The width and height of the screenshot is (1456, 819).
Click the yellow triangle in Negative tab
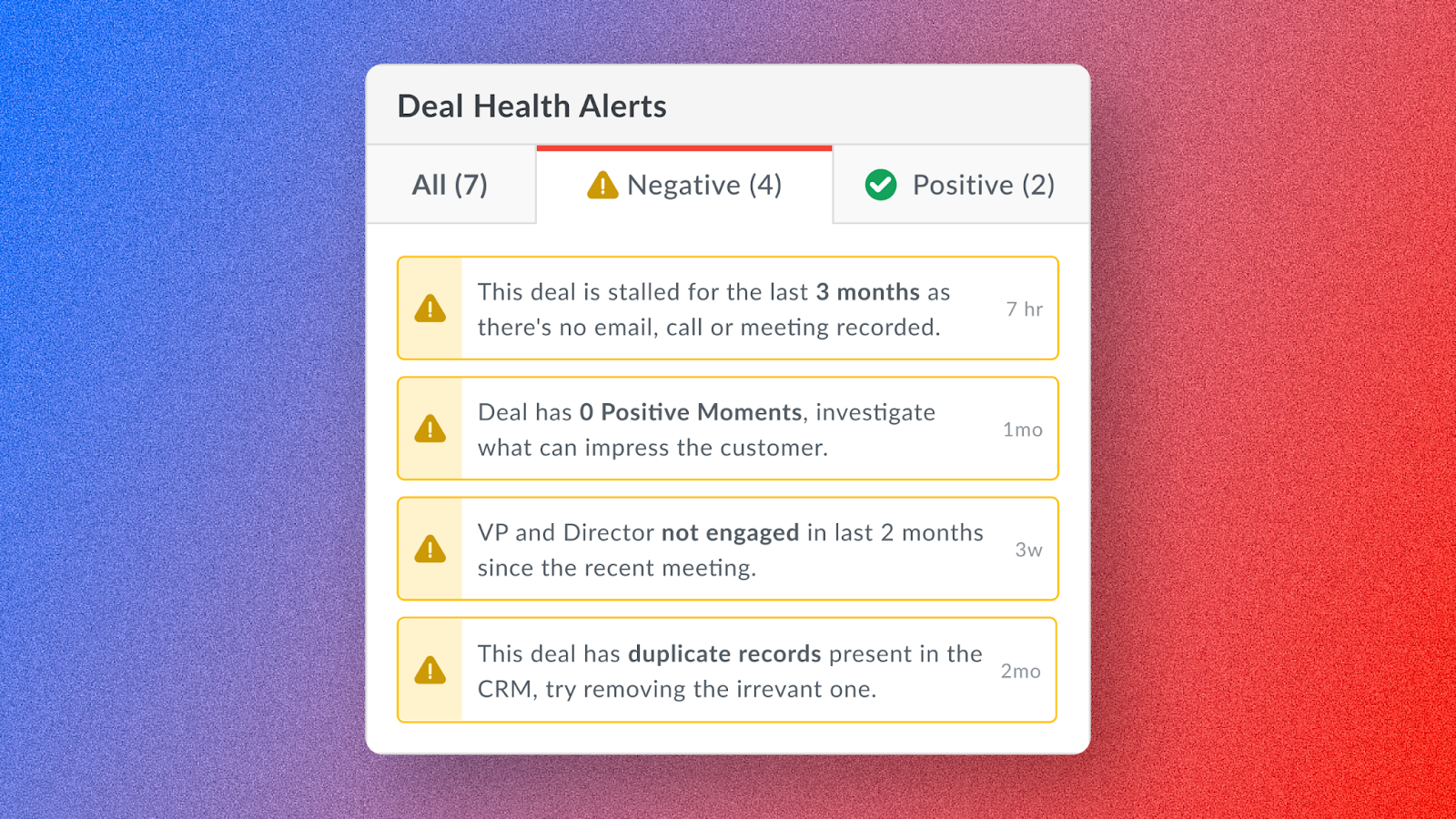602,185
